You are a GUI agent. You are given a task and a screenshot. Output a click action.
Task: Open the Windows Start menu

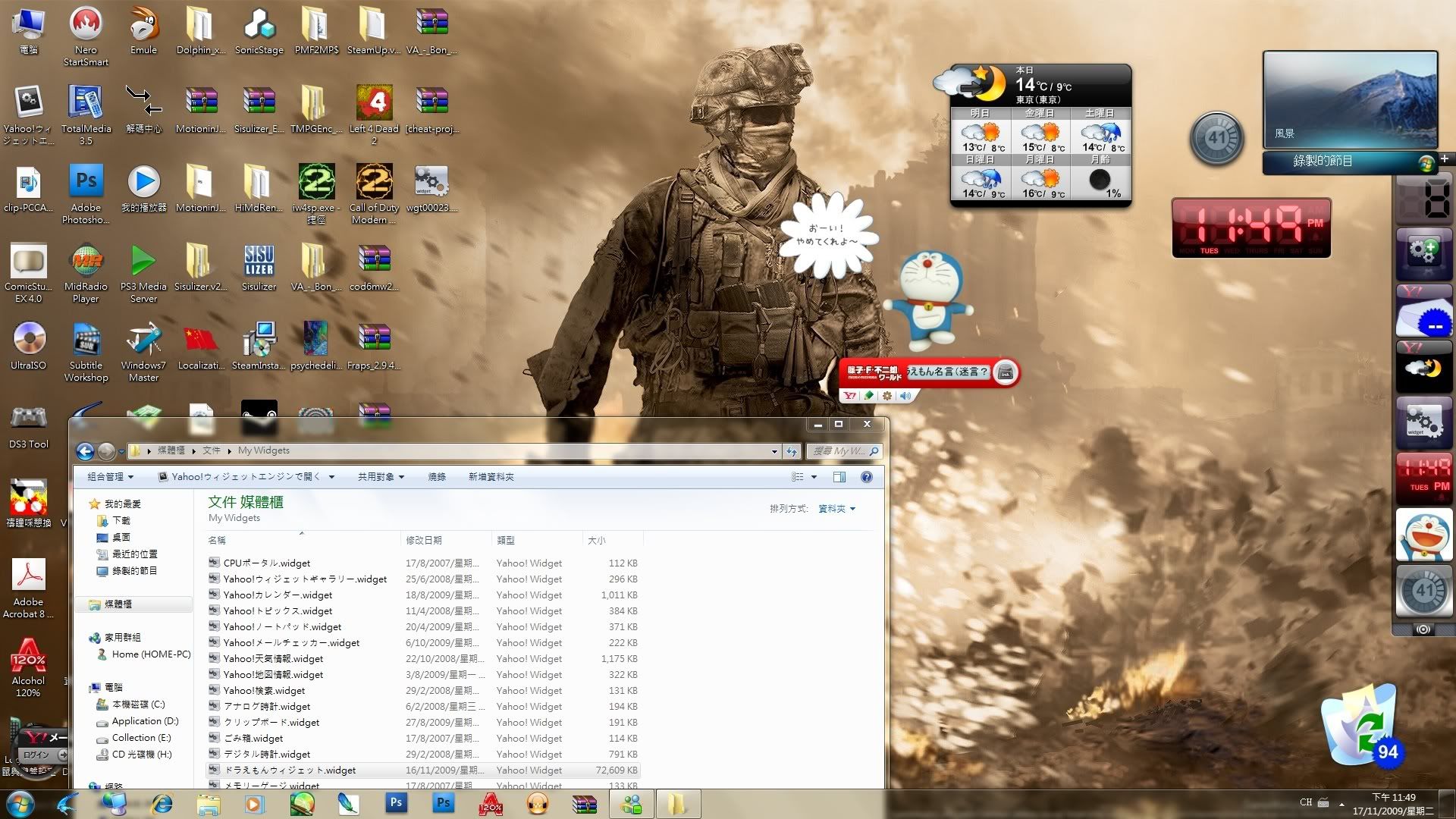20,803
